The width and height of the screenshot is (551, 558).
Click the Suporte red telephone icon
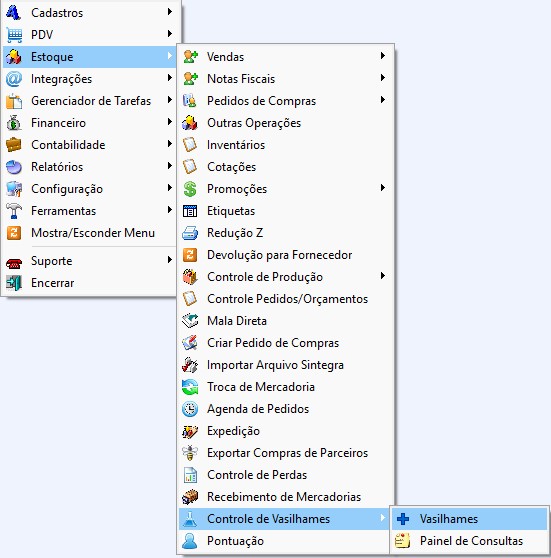pos(14,262)
